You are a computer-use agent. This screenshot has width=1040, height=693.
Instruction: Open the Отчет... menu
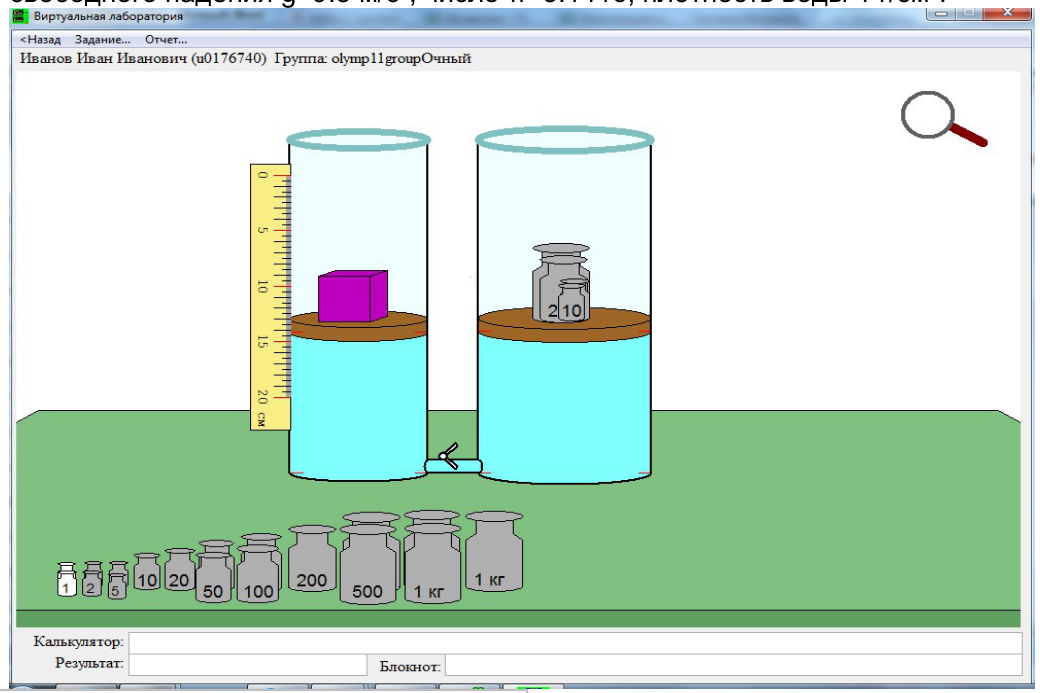click(166, 40)
